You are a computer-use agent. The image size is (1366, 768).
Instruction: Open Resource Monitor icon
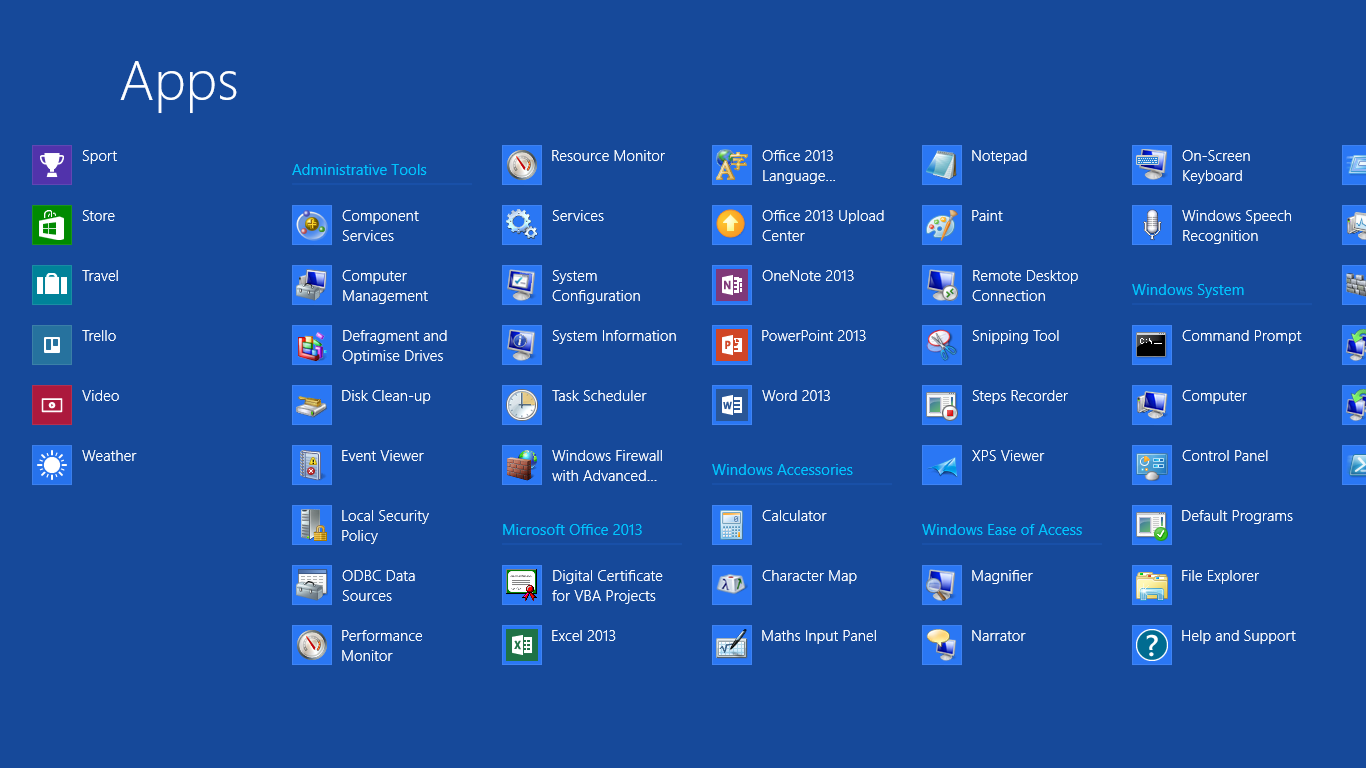522,165
